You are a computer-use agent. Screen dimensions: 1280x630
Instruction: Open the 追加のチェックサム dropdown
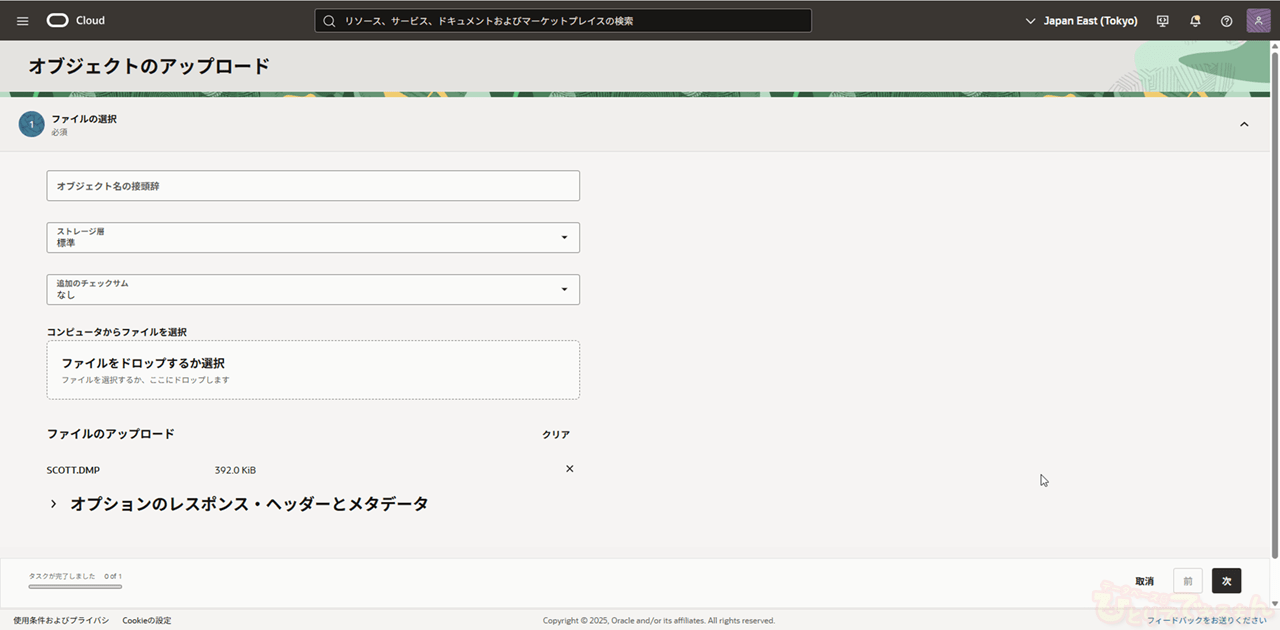(313, 290)
